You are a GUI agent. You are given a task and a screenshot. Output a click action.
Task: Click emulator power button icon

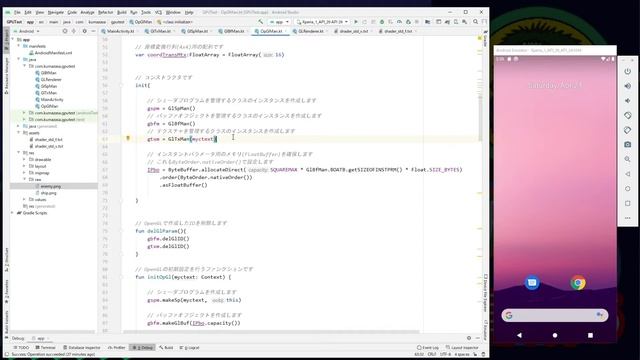coord(628,71)
